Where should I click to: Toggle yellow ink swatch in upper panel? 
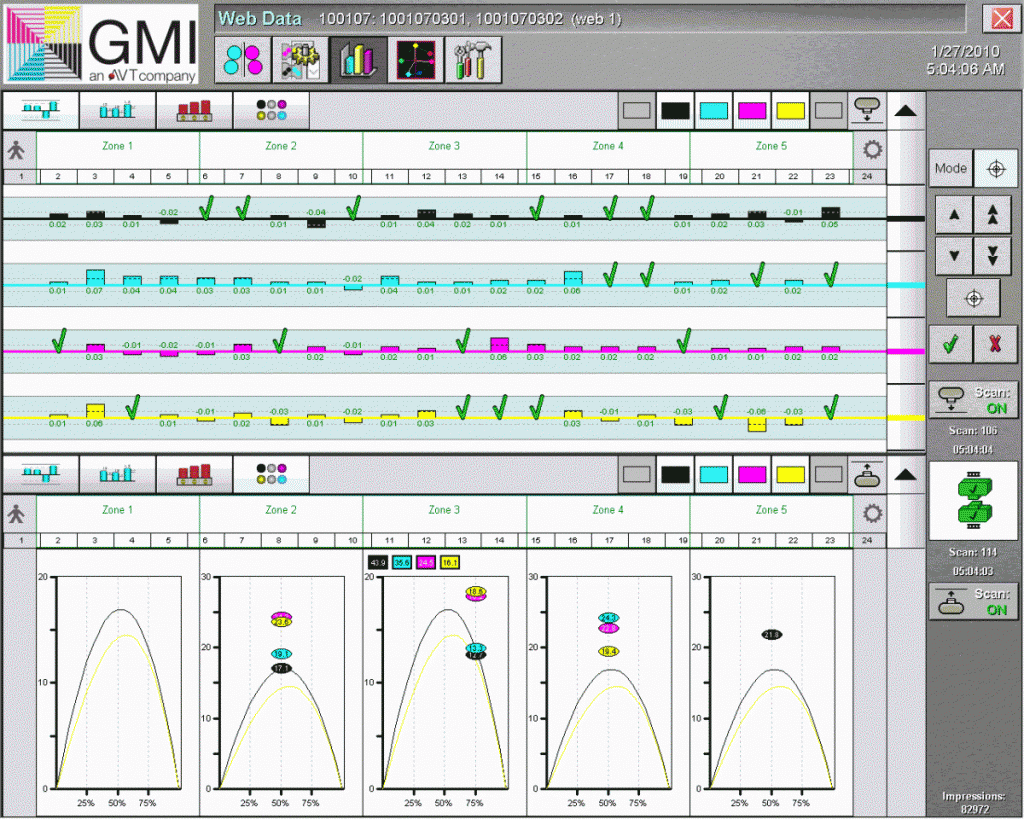point(790,110)
